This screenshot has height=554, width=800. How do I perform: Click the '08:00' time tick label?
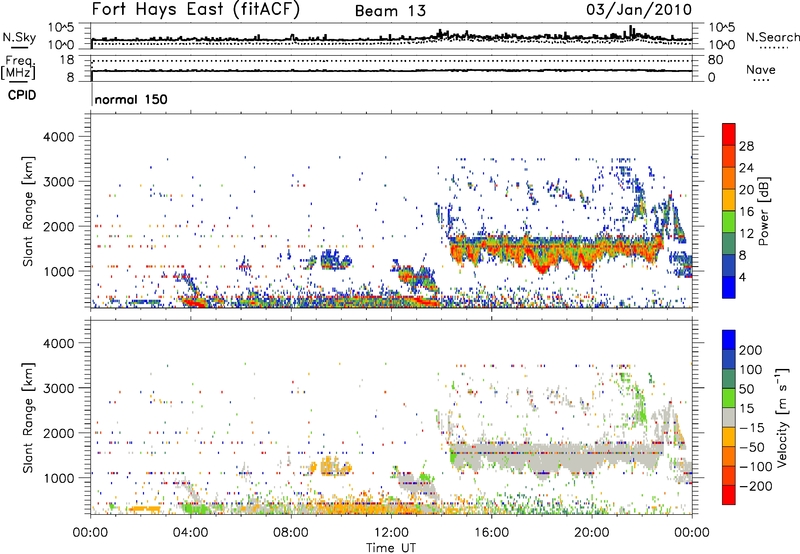click(291, 533)
